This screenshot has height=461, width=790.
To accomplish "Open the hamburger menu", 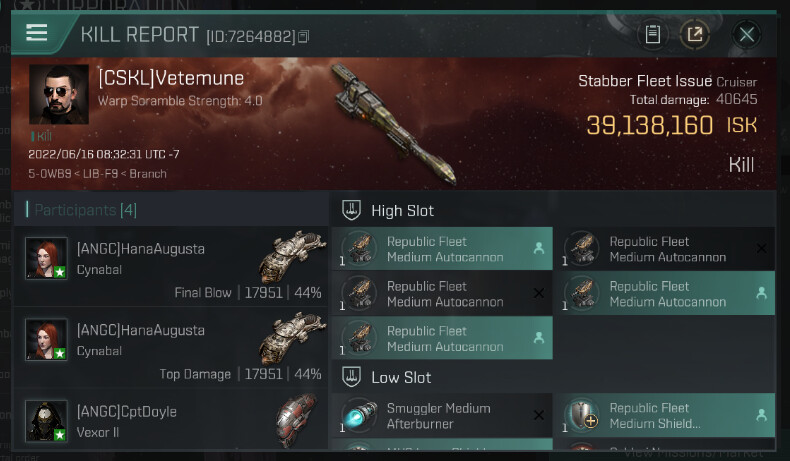I will click(x=37, y=32).
